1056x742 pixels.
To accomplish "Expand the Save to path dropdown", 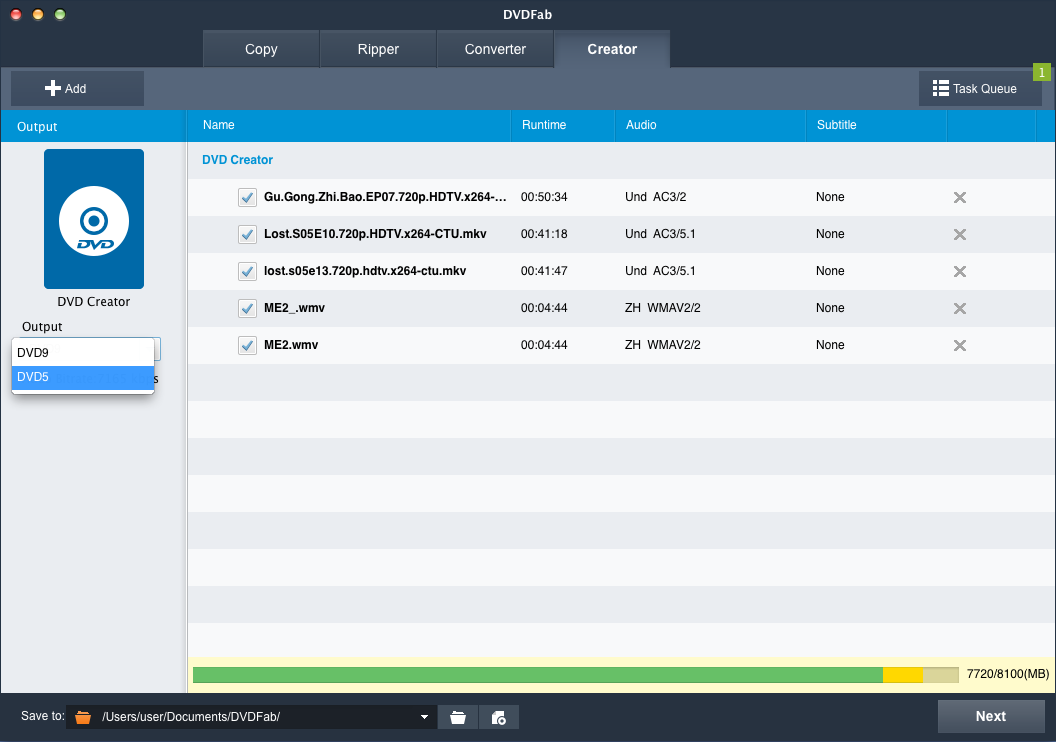I will pyautogui.click(x=424, y=717).
